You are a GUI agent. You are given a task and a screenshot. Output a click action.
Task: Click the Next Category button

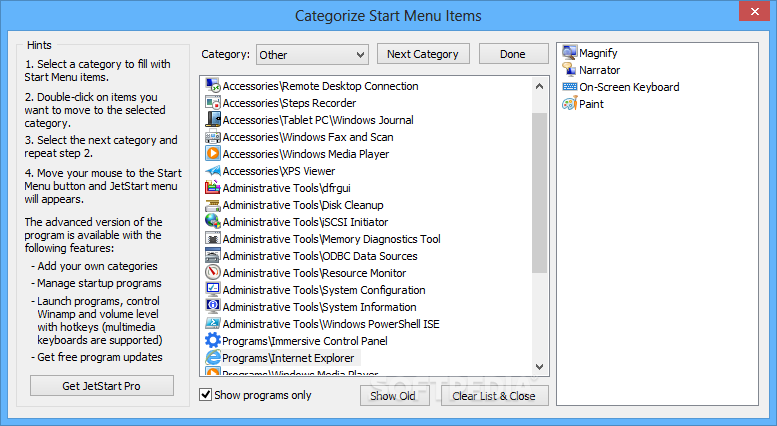tap(423, 54)
